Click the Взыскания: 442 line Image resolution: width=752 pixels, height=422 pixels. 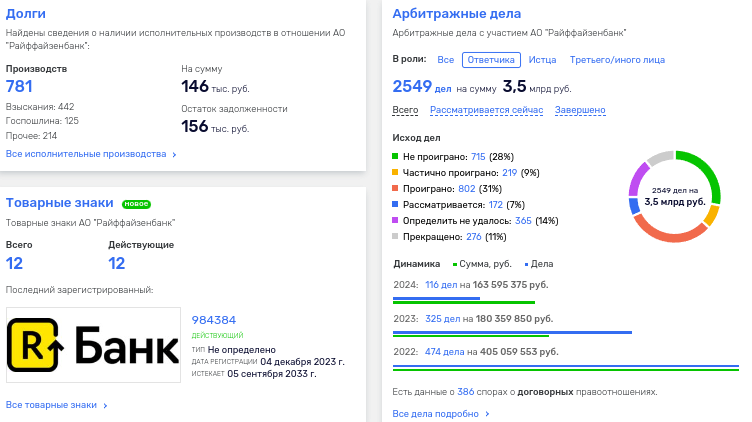click(40, 107)
